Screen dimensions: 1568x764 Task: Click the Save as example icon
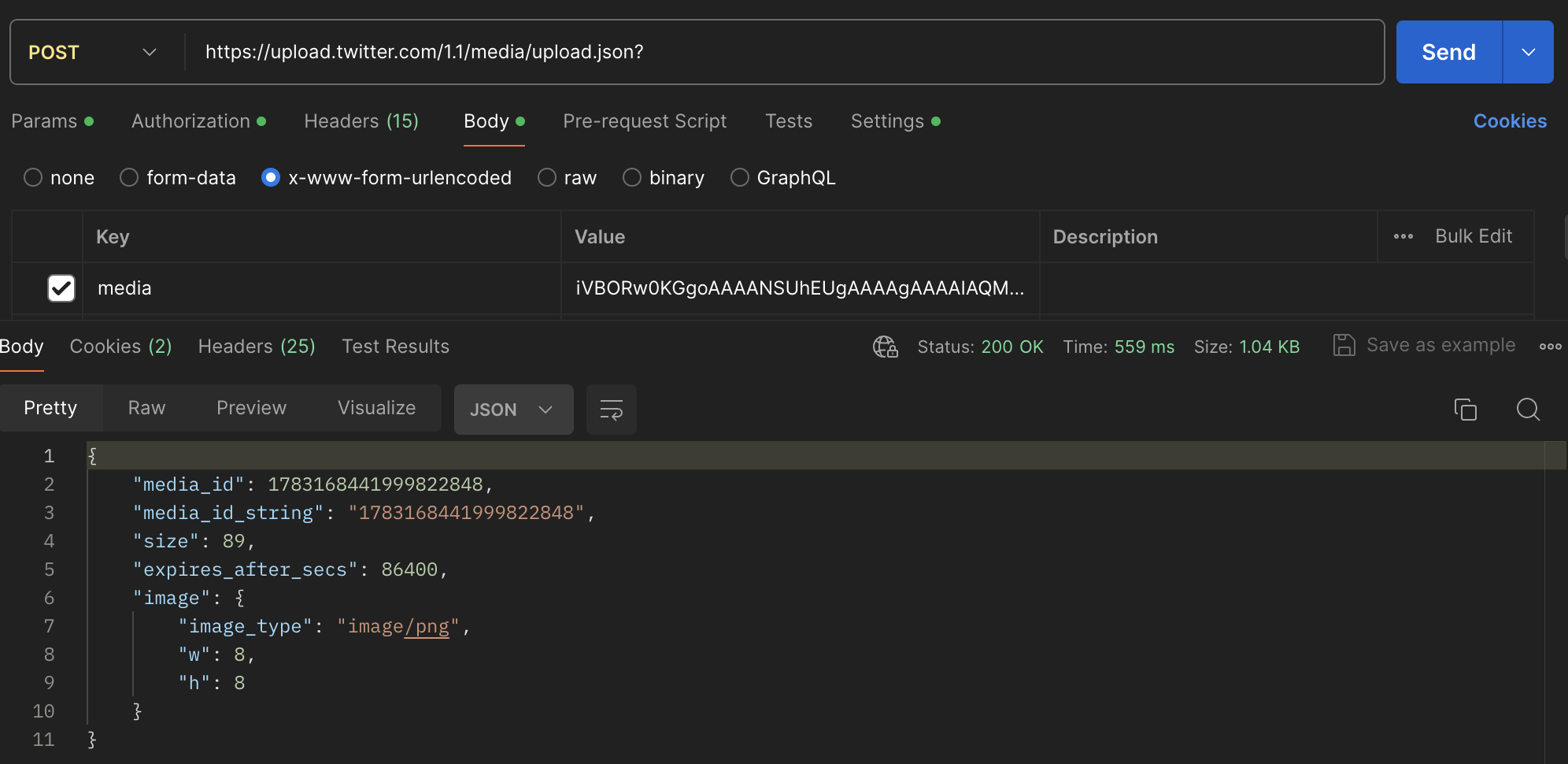pos(1344,345)
